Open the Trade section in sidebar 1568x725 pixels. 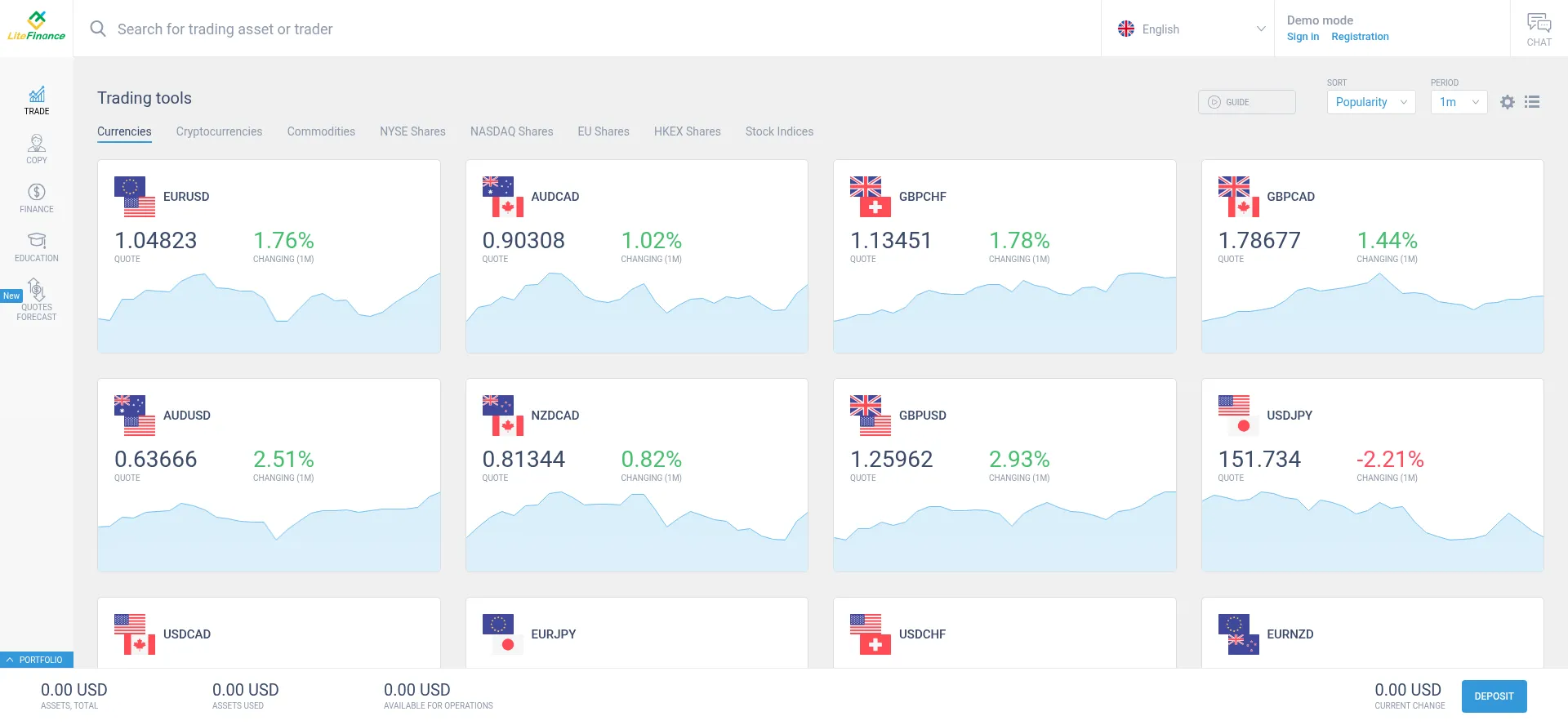[37, 100]
